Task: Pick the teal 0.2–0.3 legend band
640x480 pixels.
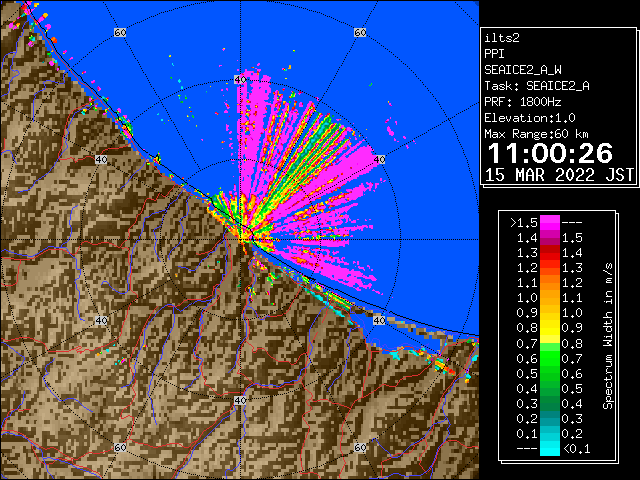Action: pos(550,418)
